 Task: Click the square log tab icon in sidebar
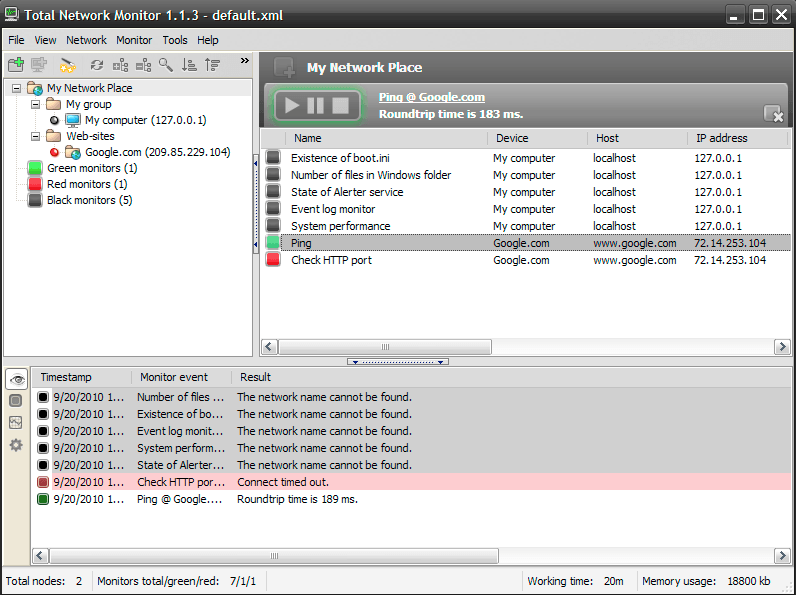[x=16, y=401]
